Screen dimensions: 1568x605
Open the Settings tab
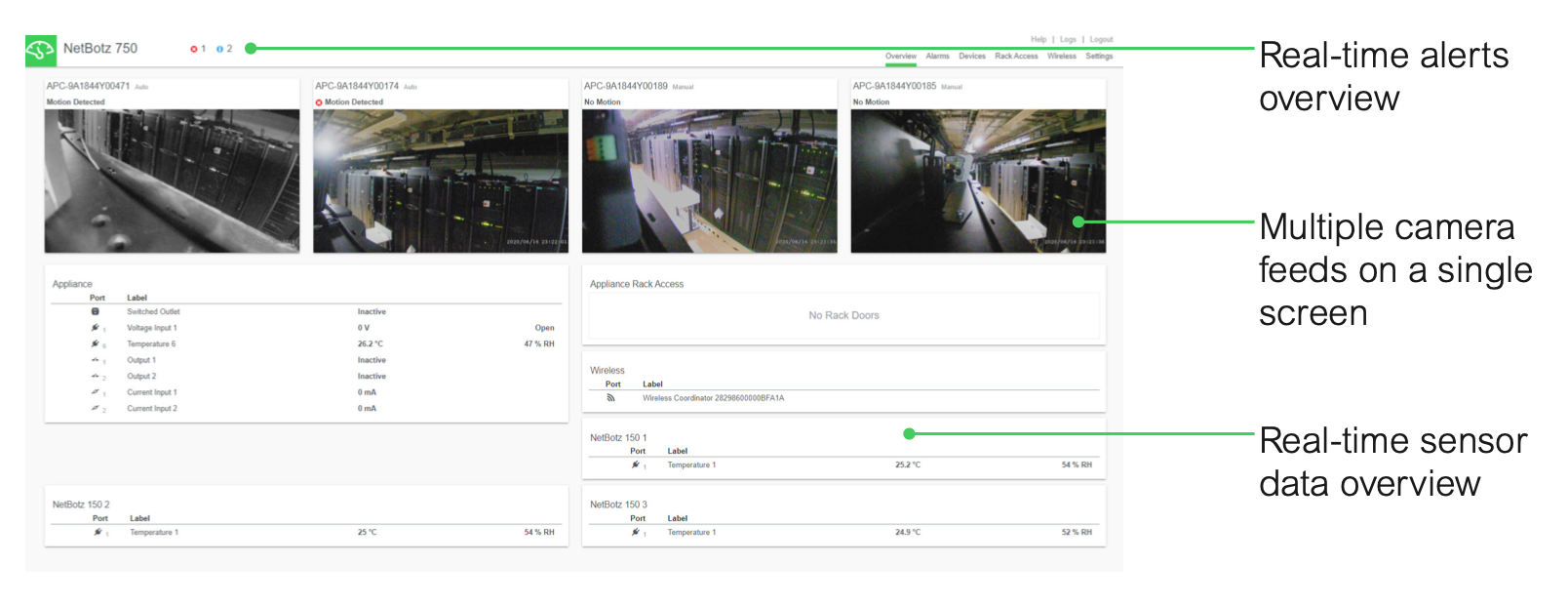click(x=1099, y=57)
